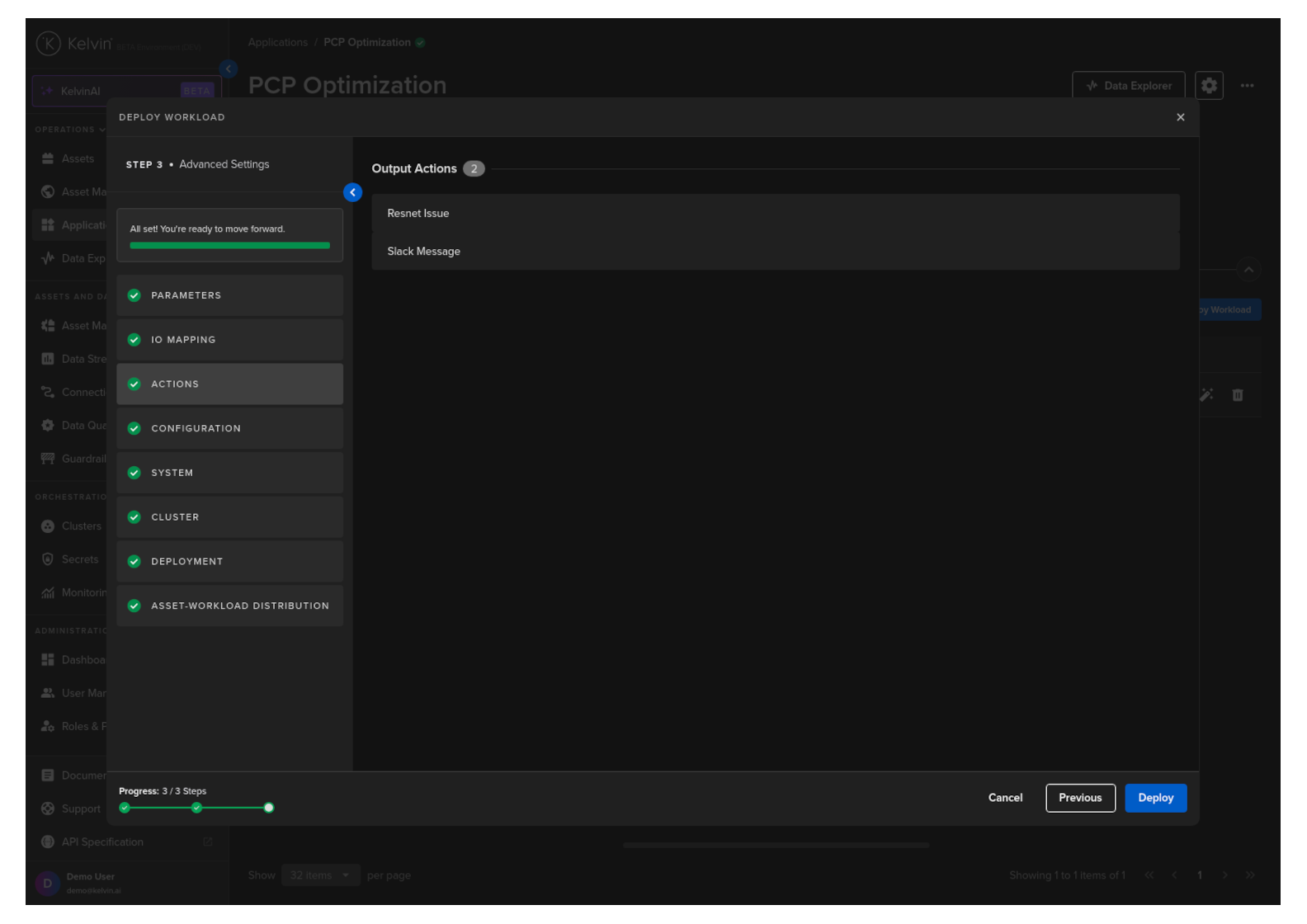Collapse the section with the up chevron
The image size is (1307, 924).
(x=1248, y=270)
